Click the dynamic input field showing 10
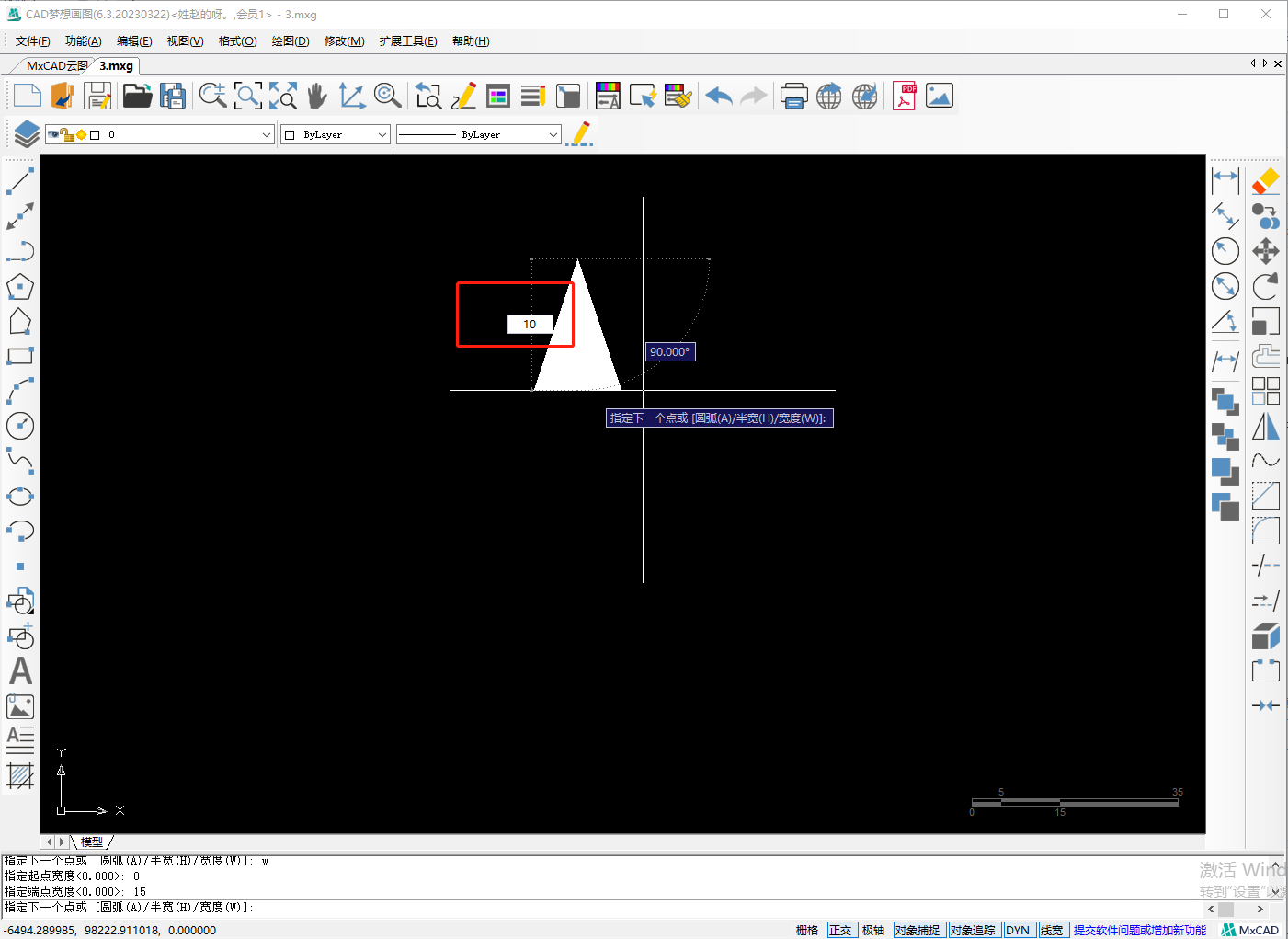 click(x=530, y=324)
